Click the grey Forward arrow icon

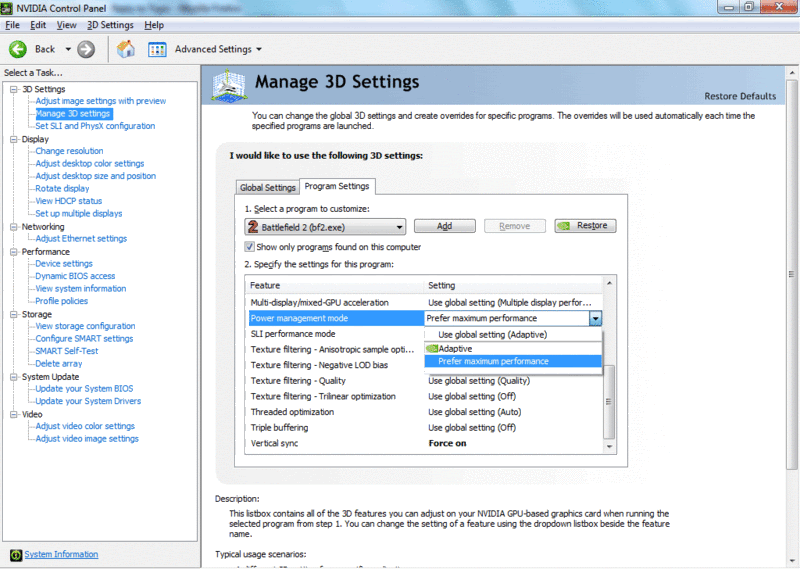pos(86,50)
